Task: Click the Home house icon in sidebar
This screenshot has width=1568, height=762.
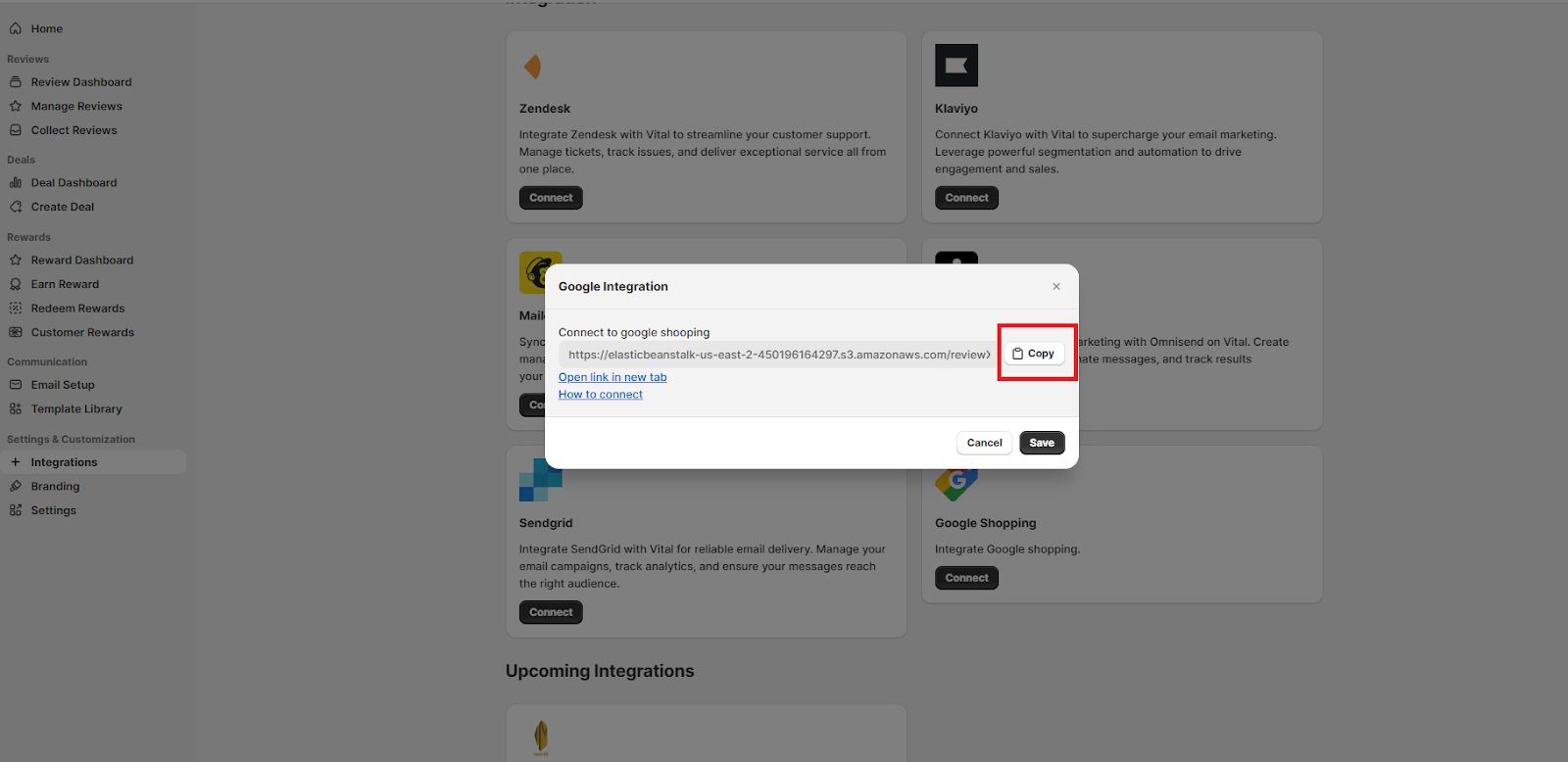Action: coord(16,28)
